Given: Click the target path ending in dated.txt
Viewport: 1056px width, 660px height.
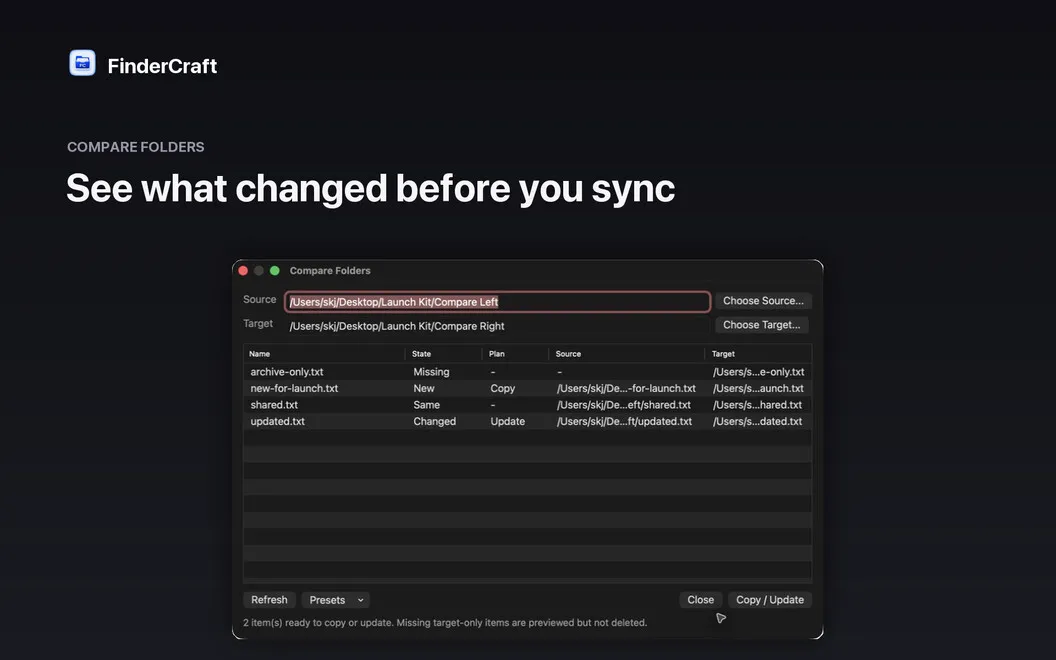Looking at the screenshot, I should (x=757, y=421).
